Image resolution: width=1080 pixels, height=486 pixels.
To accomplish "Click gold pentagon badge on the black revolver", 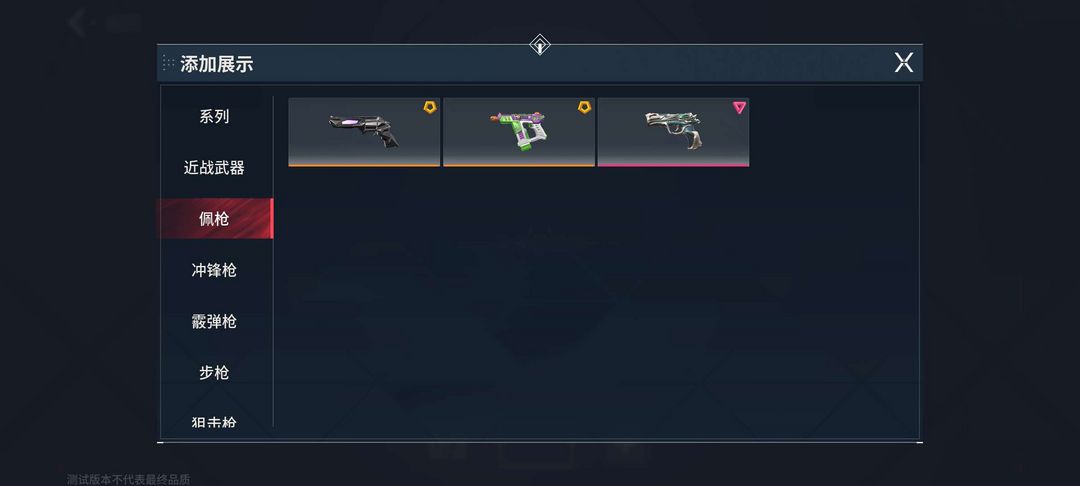I will point(430,107).
